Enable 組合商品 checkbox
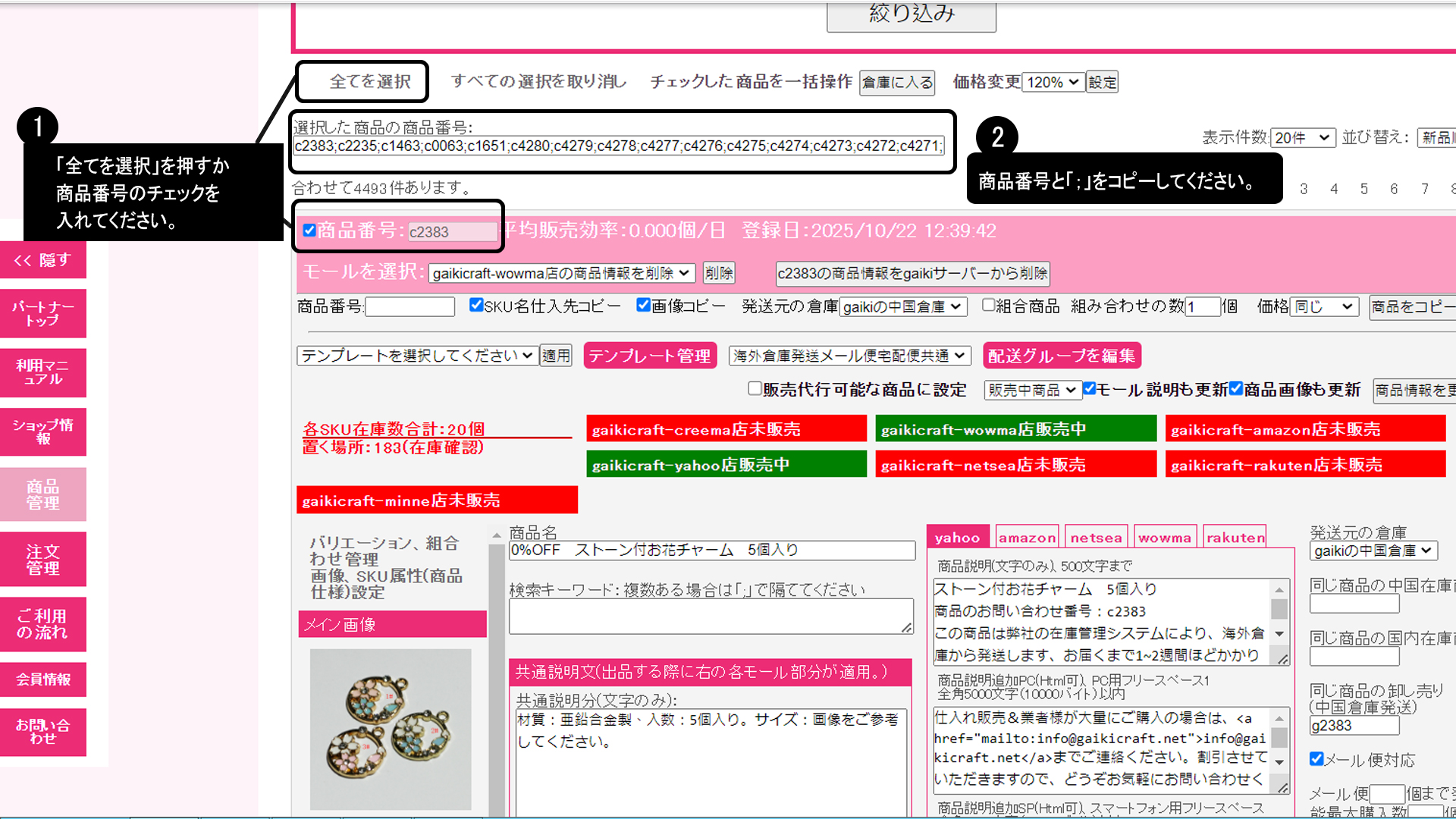The image size is (1456, 819). coord(988,305)
